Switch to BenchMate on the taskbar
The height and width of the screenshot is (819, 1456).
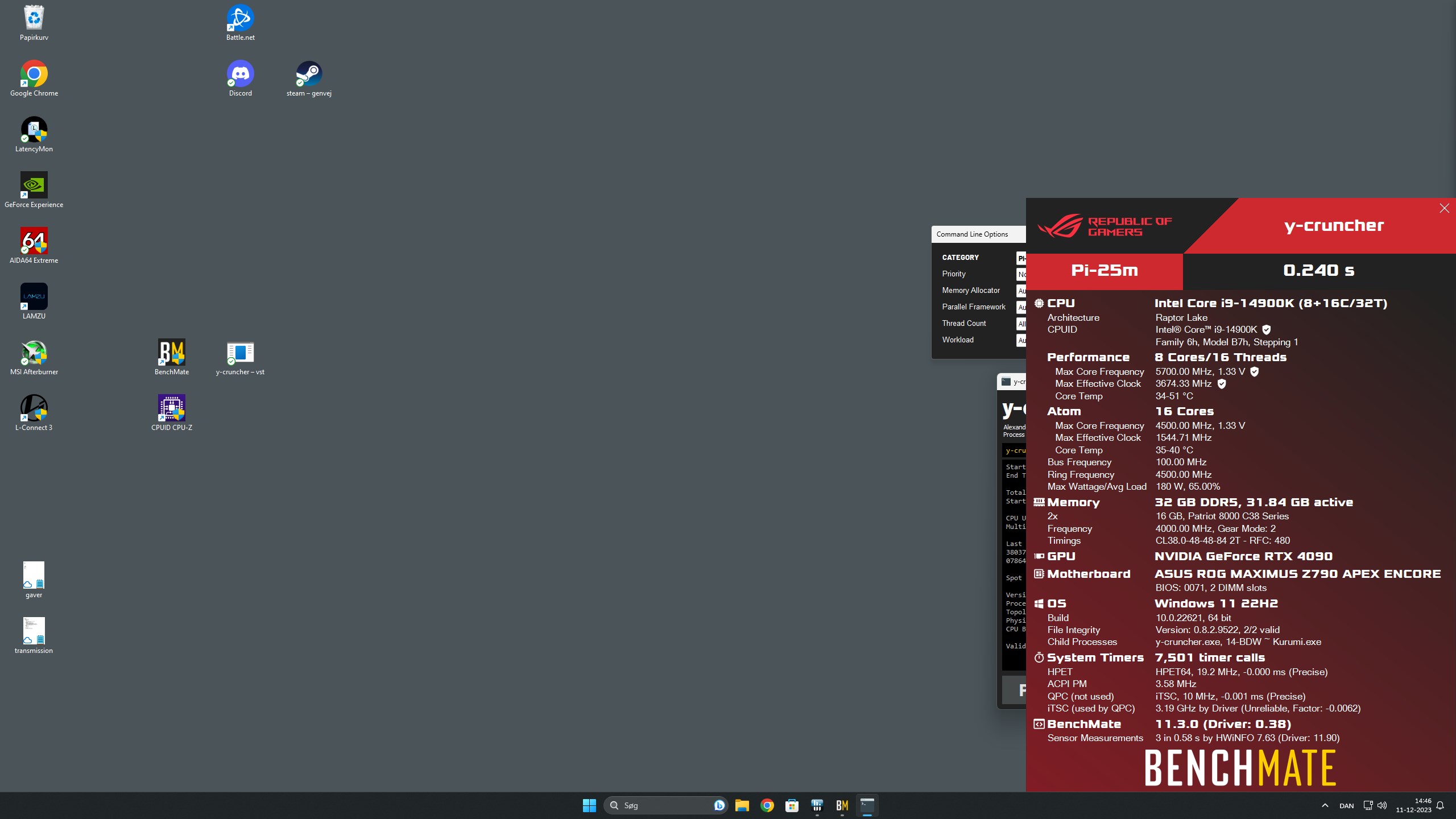(842, 805)
